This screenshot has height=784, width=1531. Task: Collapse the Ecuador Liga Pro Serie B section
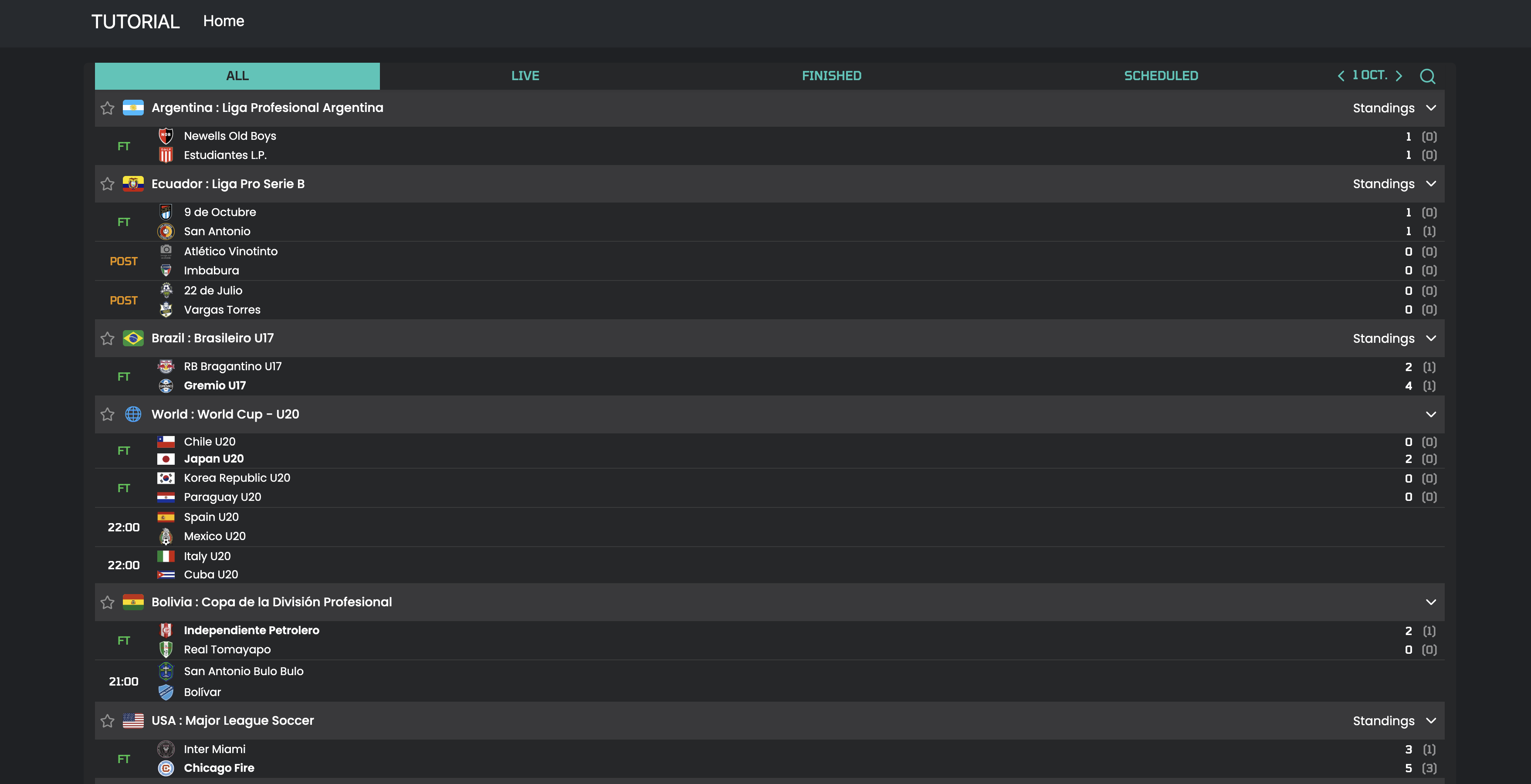click(x=1430, y=183)
